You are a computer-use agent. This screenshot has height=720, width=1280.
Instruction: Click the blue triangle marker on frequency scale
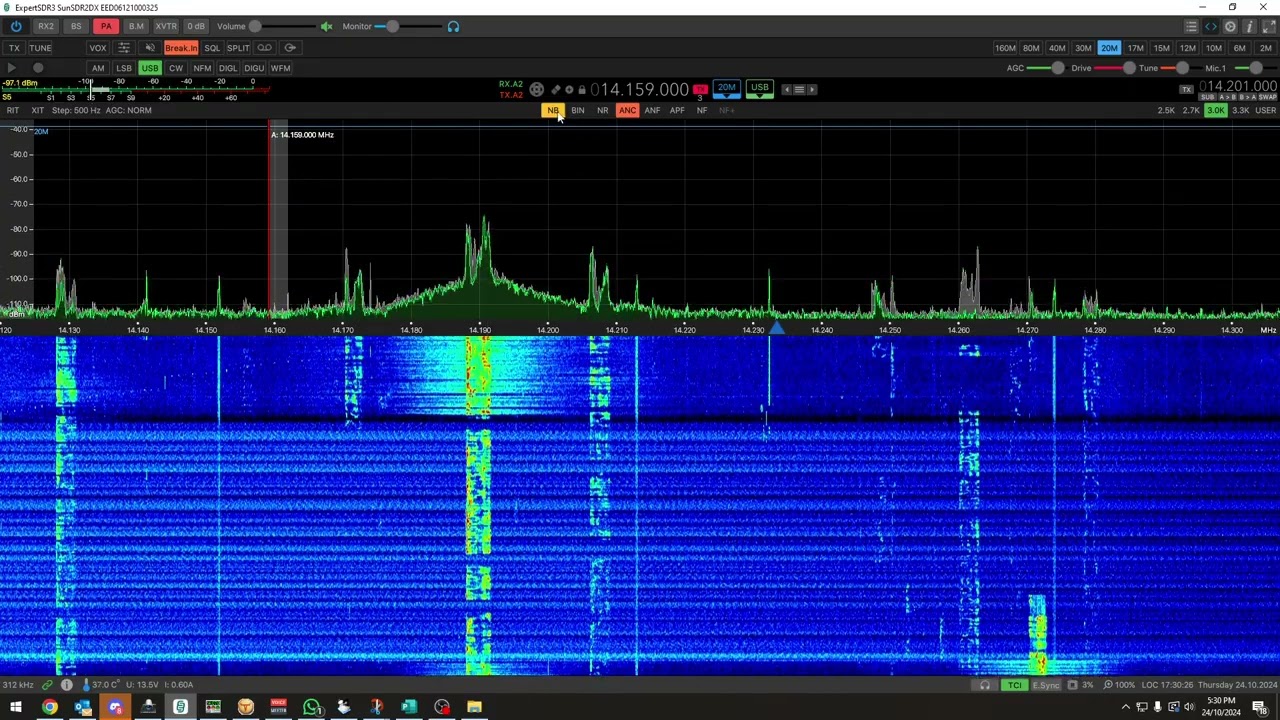pos(777,328)
